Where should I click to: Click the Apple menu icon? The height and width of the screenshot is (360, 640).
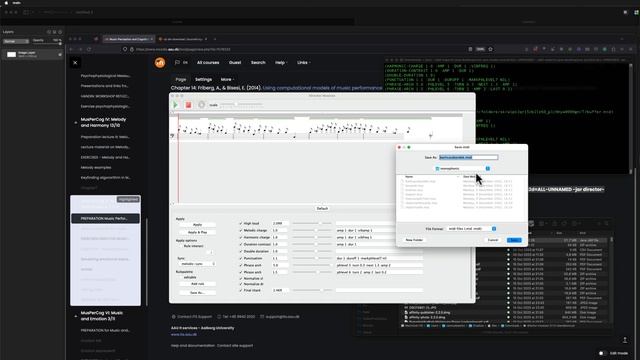click(6, 3)
